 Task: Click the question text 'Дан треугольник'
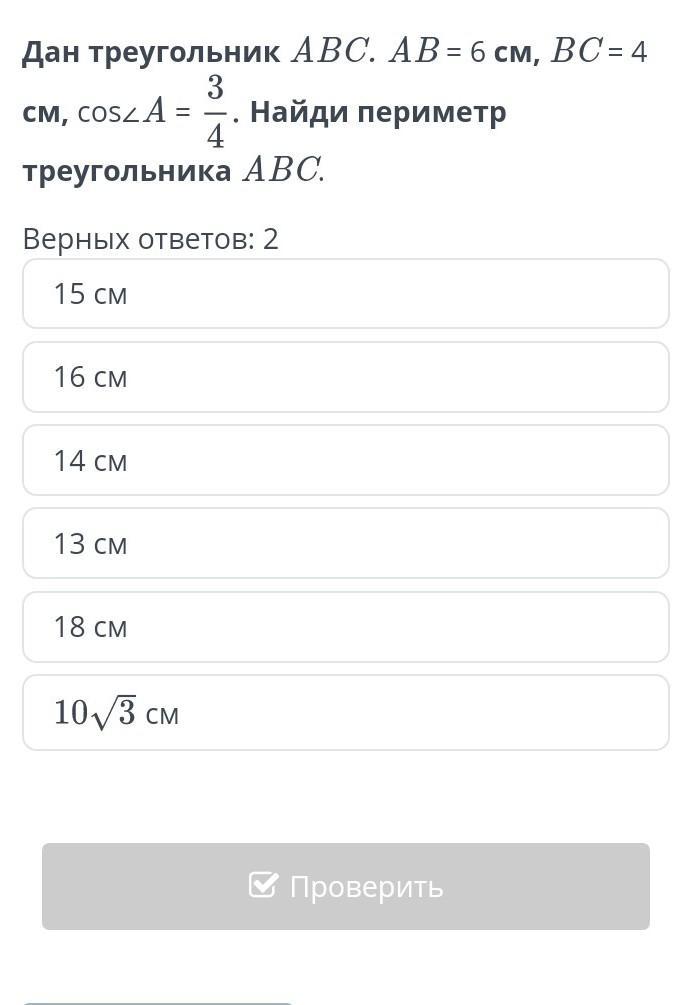(150, 52)
